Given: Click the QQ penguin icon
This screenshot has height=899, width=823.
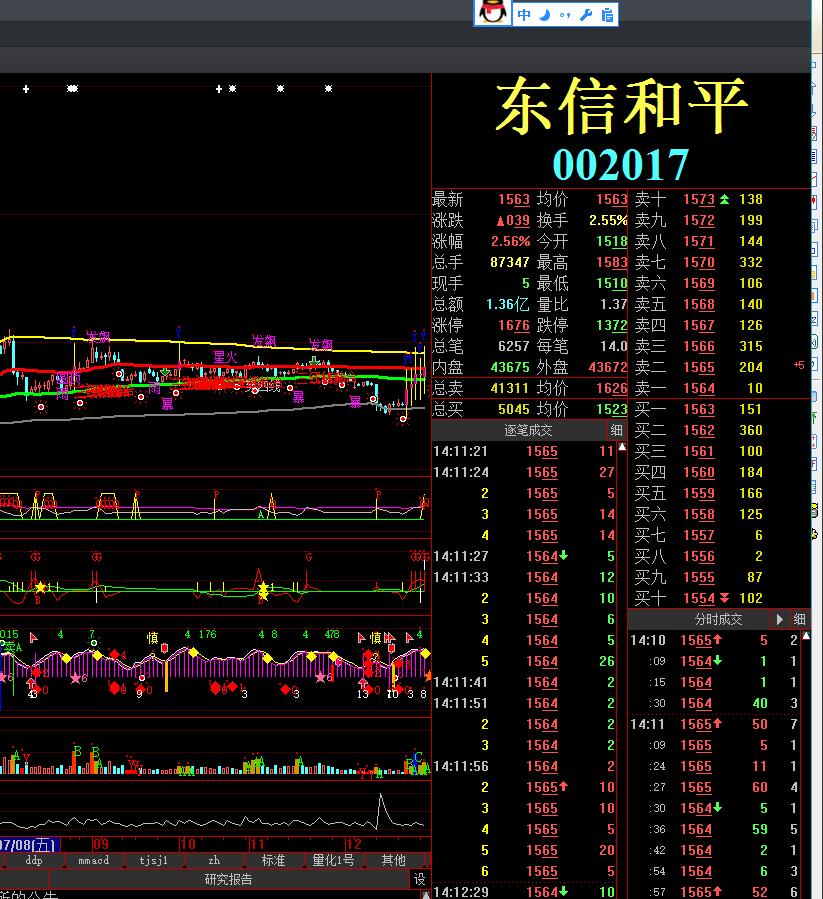Looking at the screenshot, I should pos(493,12).
